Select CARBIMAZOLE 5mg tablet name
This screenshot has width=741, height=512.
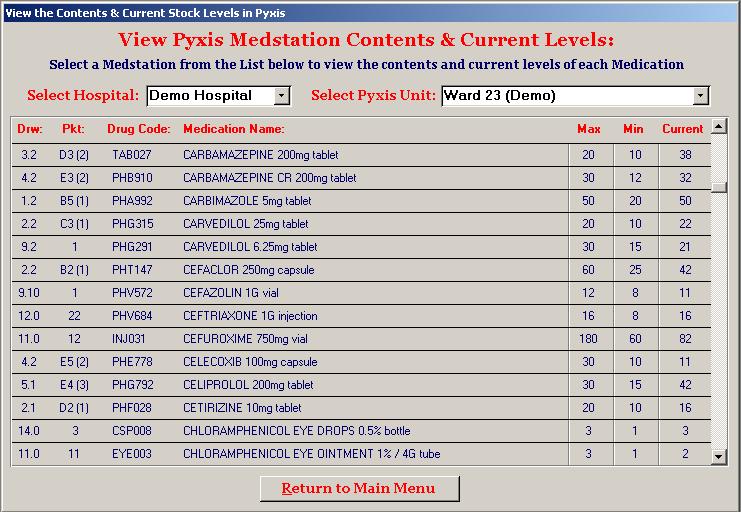coord(247,201)
